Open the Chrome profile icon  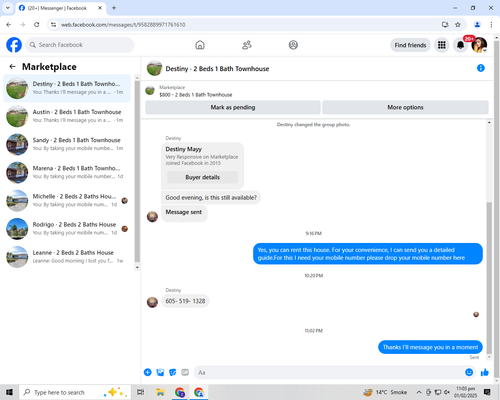click(x=477, y=24)
